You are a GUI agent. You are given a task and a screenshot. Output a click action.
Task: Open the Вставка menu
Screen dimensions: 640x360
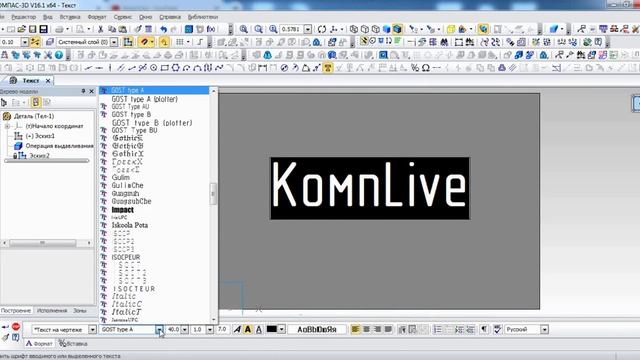coord(70,17)
